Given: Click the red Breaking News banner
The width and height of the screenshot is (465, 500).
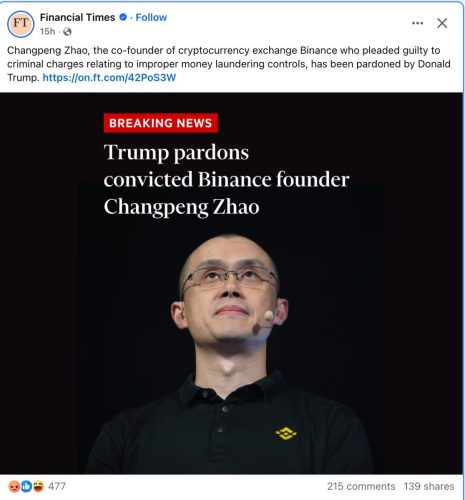Looking at the screenshot, I should point(161,123).
